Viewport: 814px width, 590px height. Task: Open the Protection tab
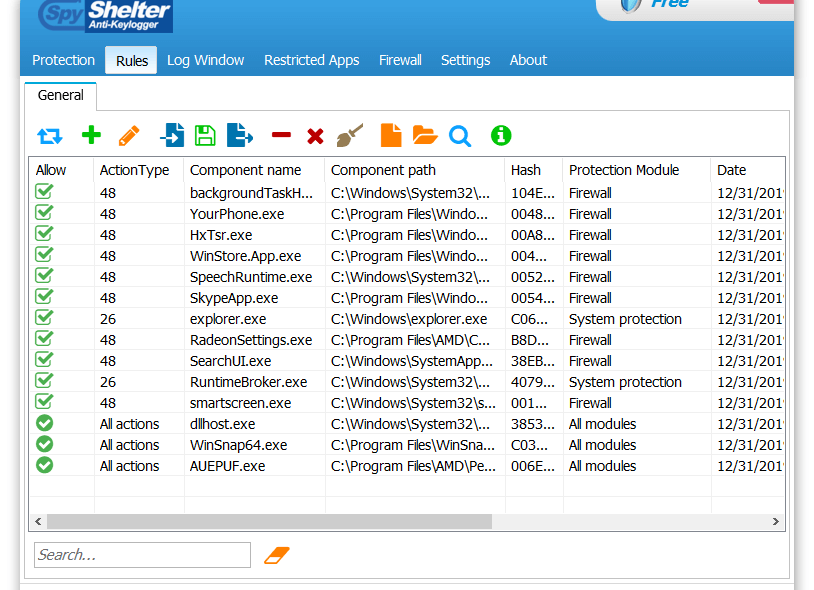pyautogui.click(x=63, y=60)
